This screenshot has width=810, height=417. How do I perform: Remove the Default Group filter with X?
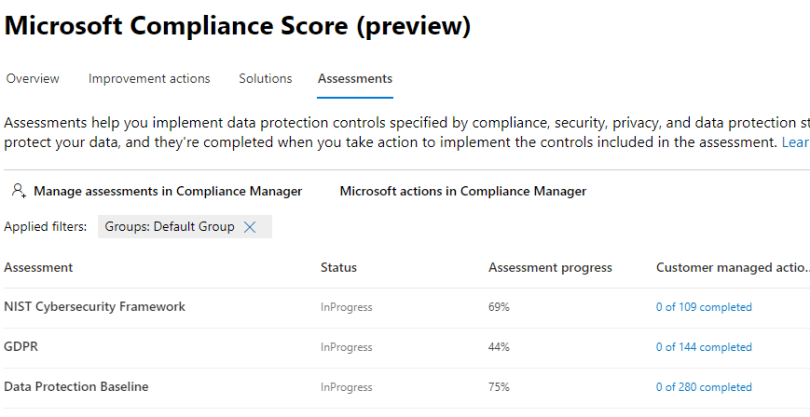250,227
